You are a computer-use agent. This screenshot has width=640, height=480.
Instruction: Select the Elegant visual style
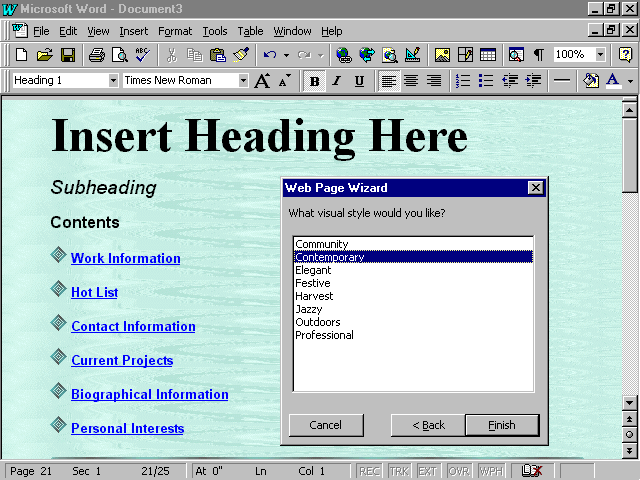click(413, 270)
